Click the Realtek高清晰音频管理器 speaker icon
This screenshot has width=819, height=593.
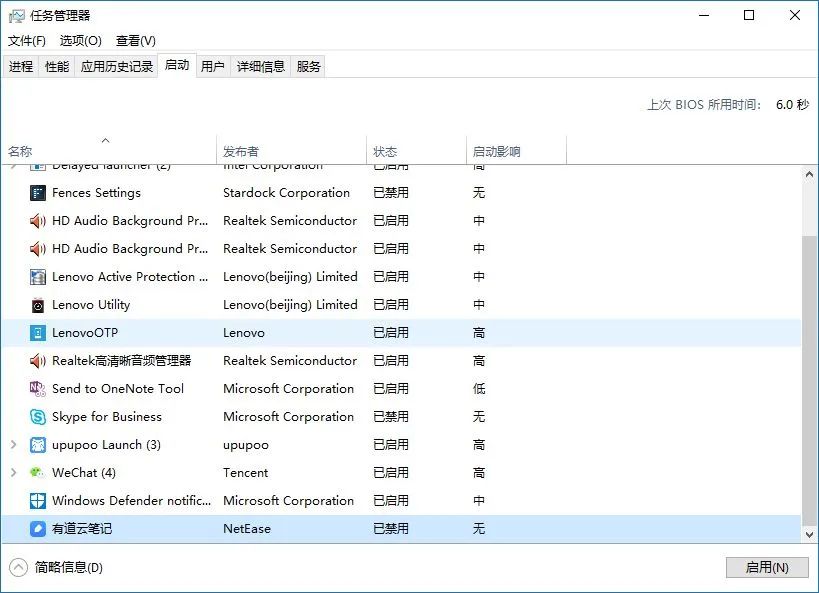[x=38, y=361]
